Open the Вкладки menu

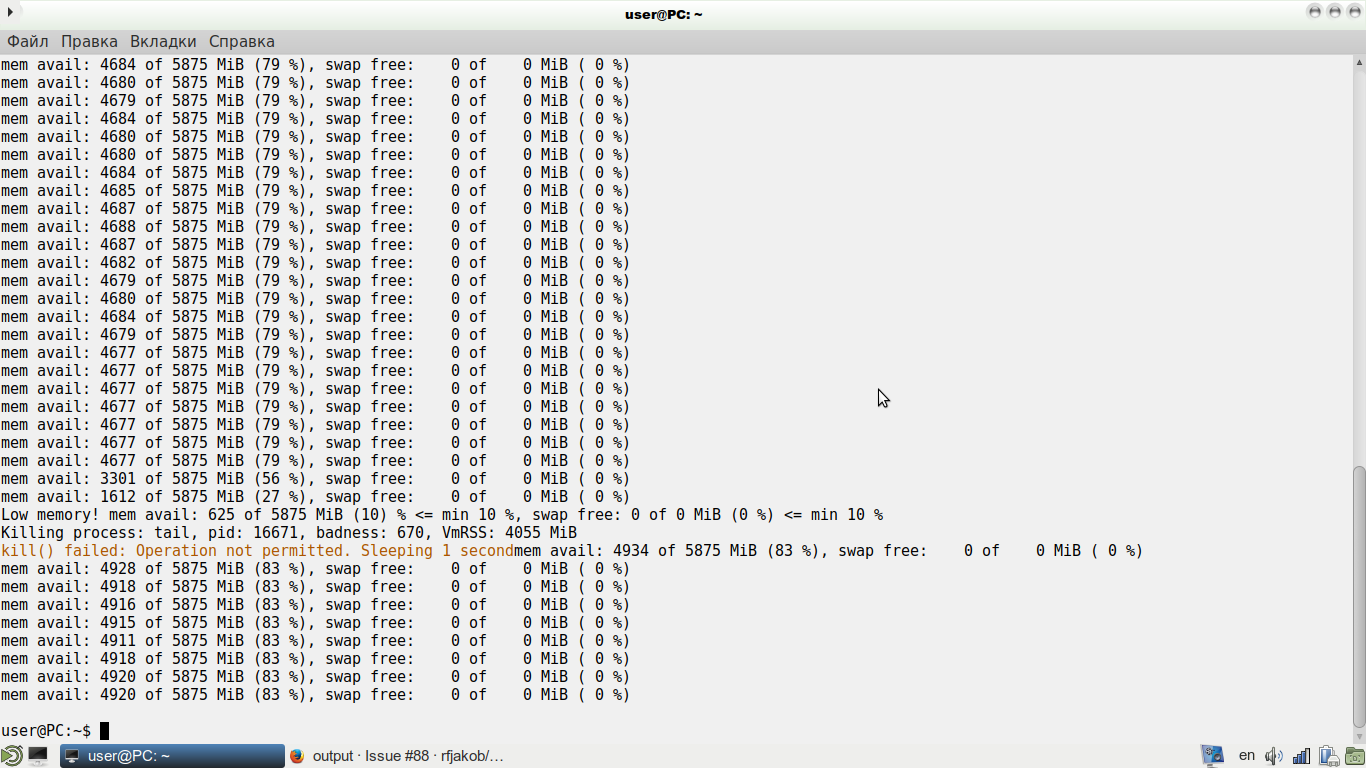point(163,41)
